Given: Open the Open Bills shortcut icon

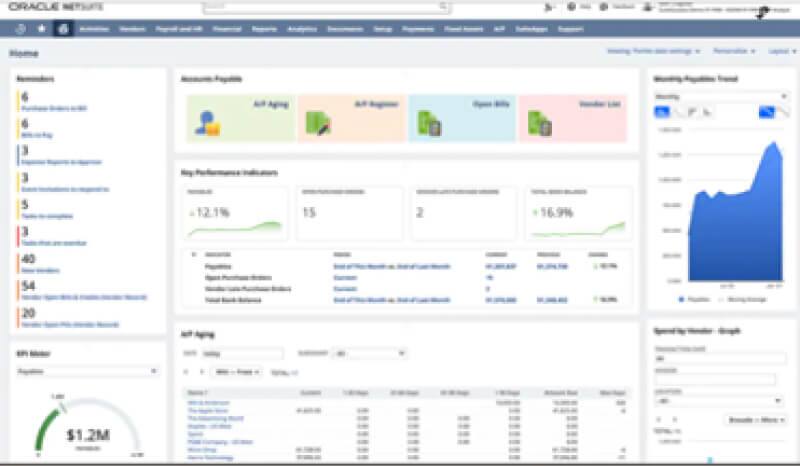Looking at the screenshot, I should point(429,124).
